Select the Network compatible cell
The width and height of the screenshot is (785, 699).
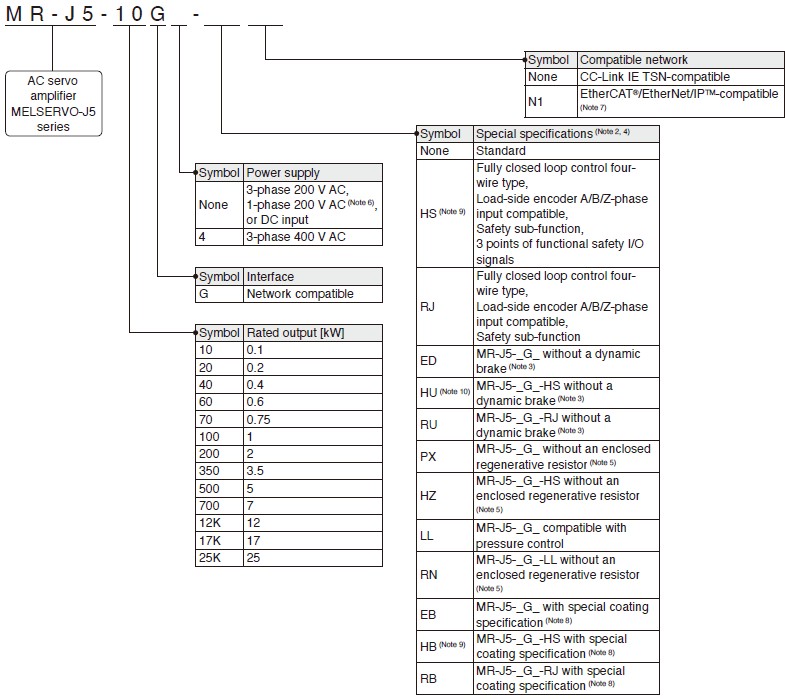(x=312, y=293)
